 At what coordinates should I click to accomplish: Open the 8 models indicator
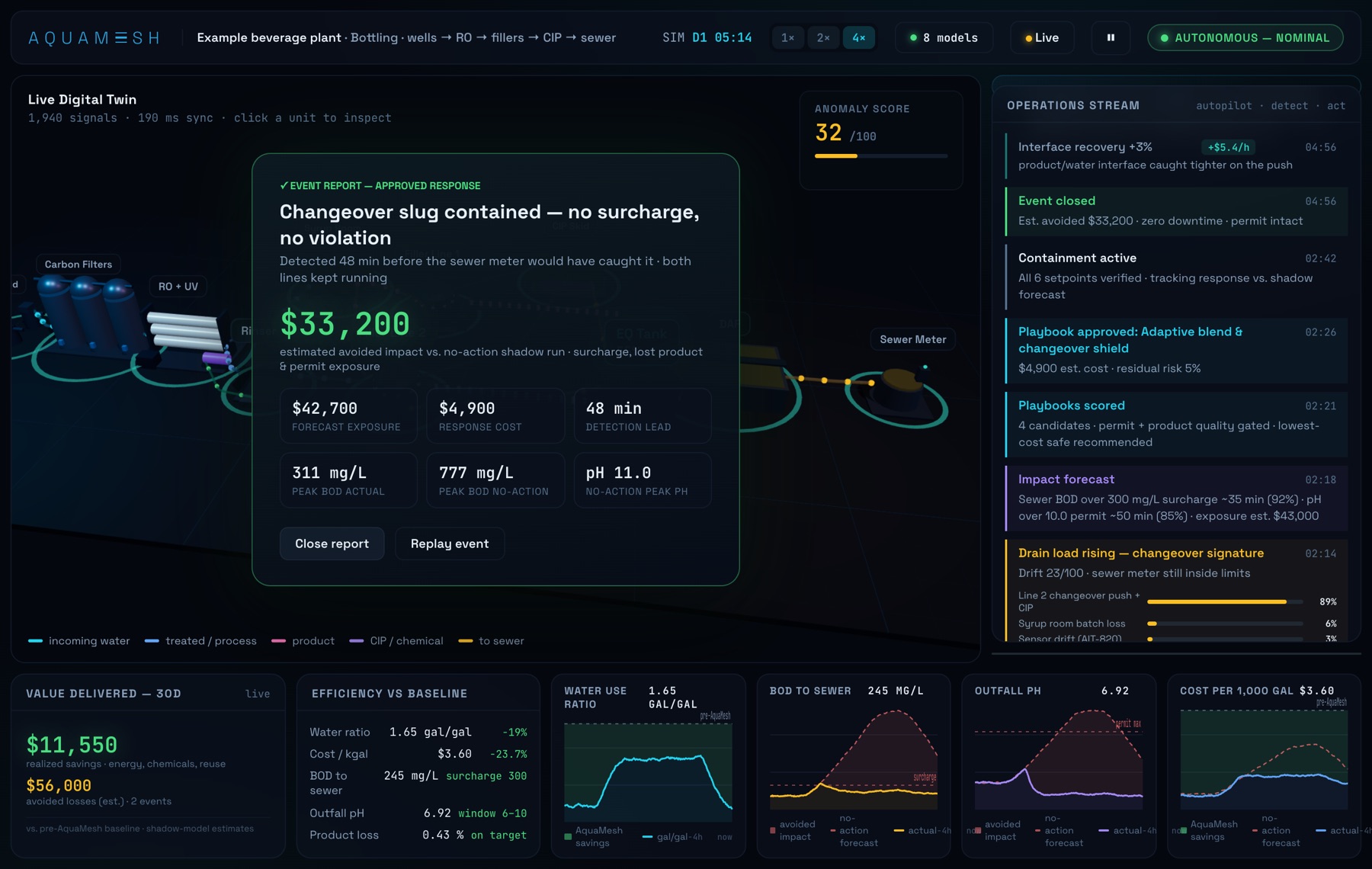[x=944, y=37]
